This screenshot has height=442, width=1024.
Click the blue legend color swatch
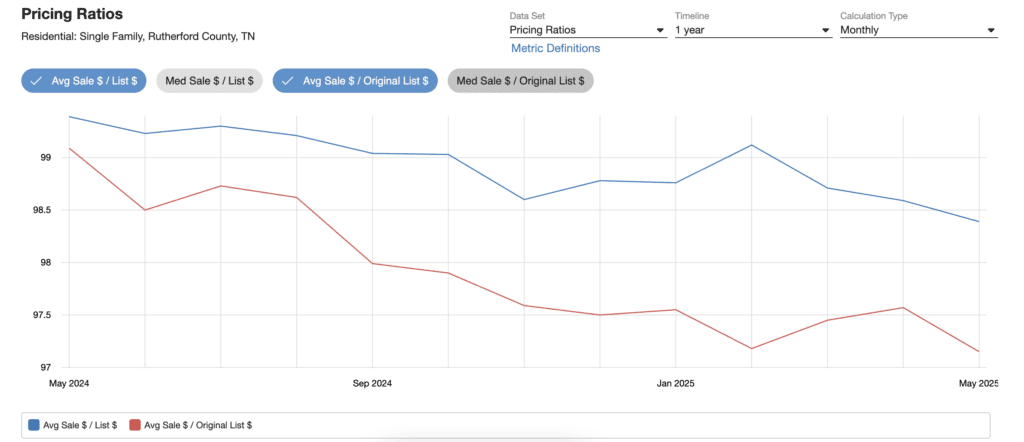click(x=34, y=425)
